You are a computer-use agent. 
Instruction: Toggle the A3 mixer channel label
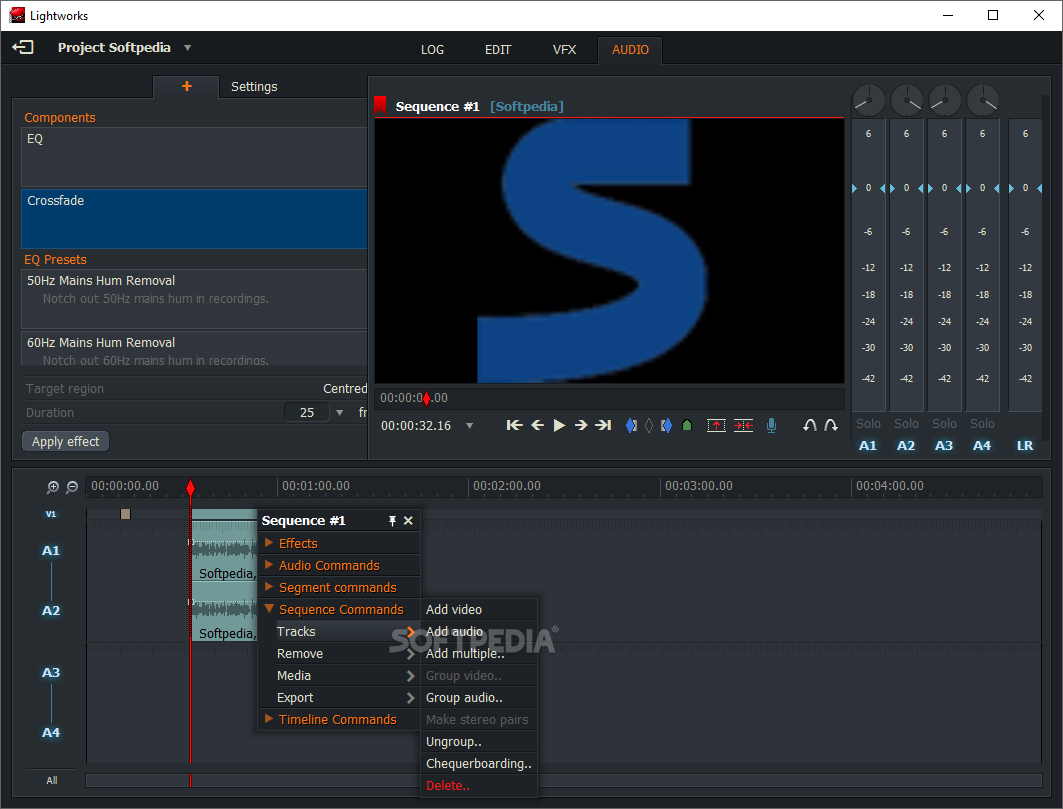coord(944,446)
